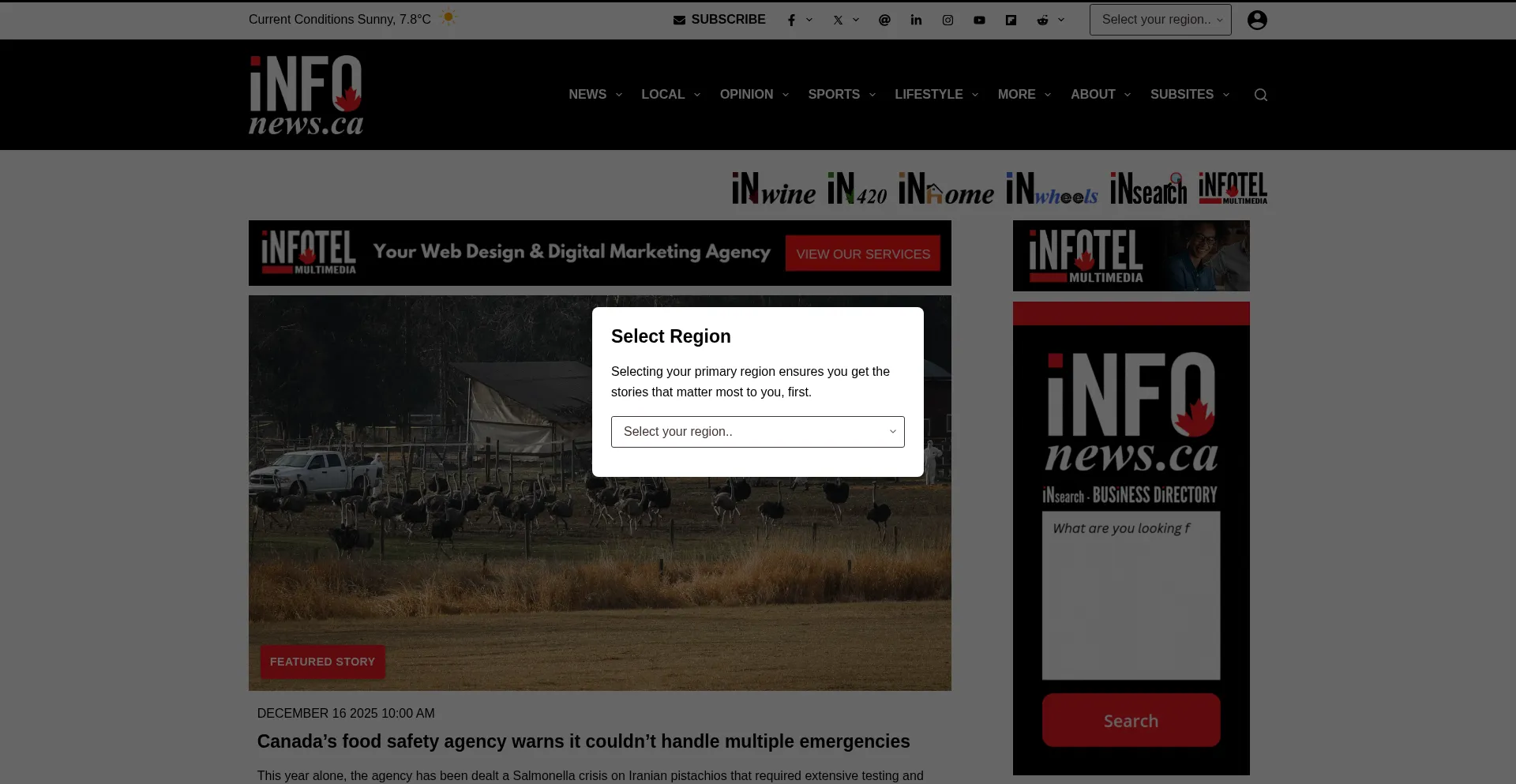This screenshot has width=1516, height=784.
Task: Open the SPORTS menu
Action: pyautogui.click(x=834, y=95)
